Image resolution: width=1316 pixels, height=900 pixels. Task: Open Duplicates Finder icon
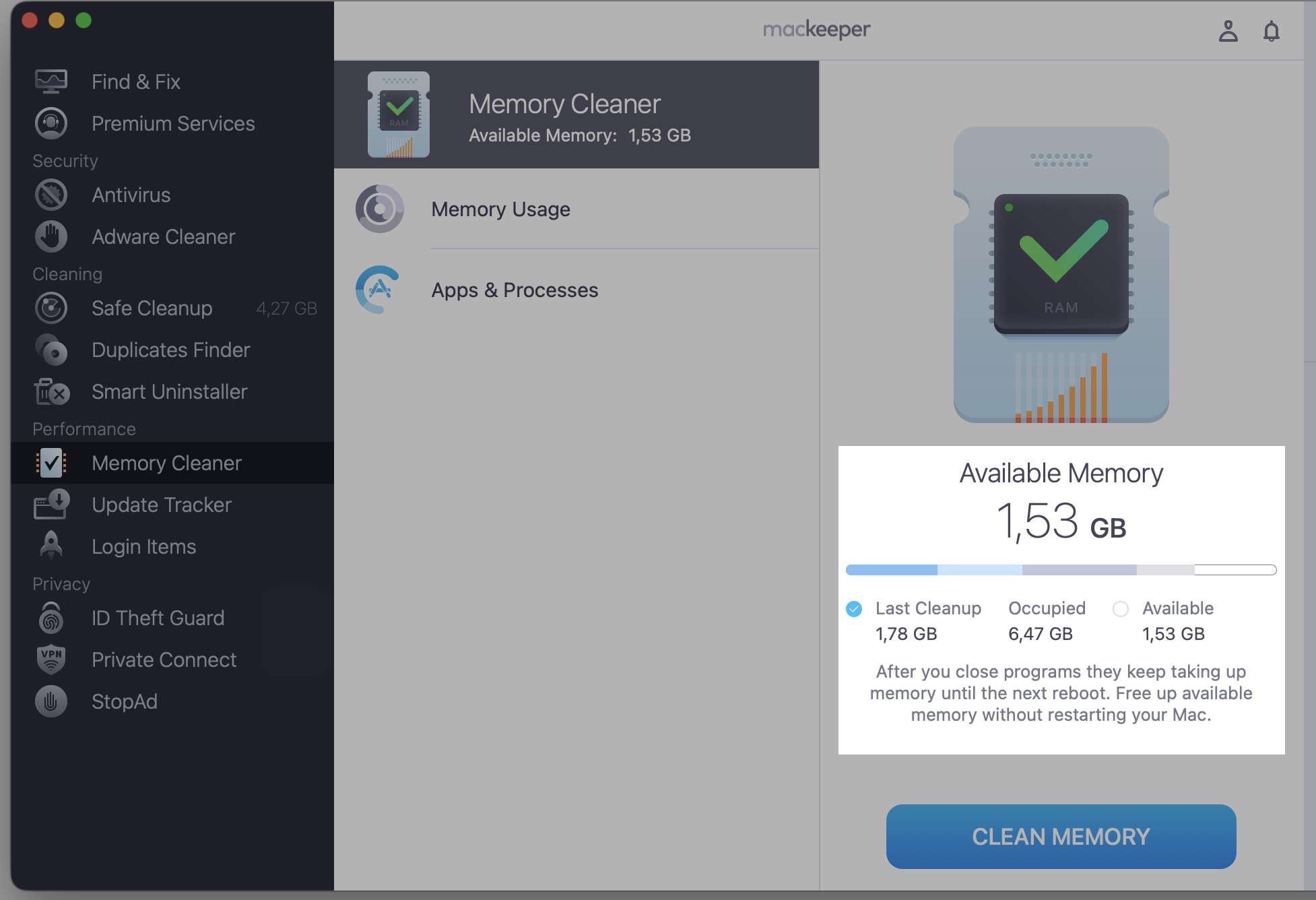pyautogui.click(x=51, y=350)
